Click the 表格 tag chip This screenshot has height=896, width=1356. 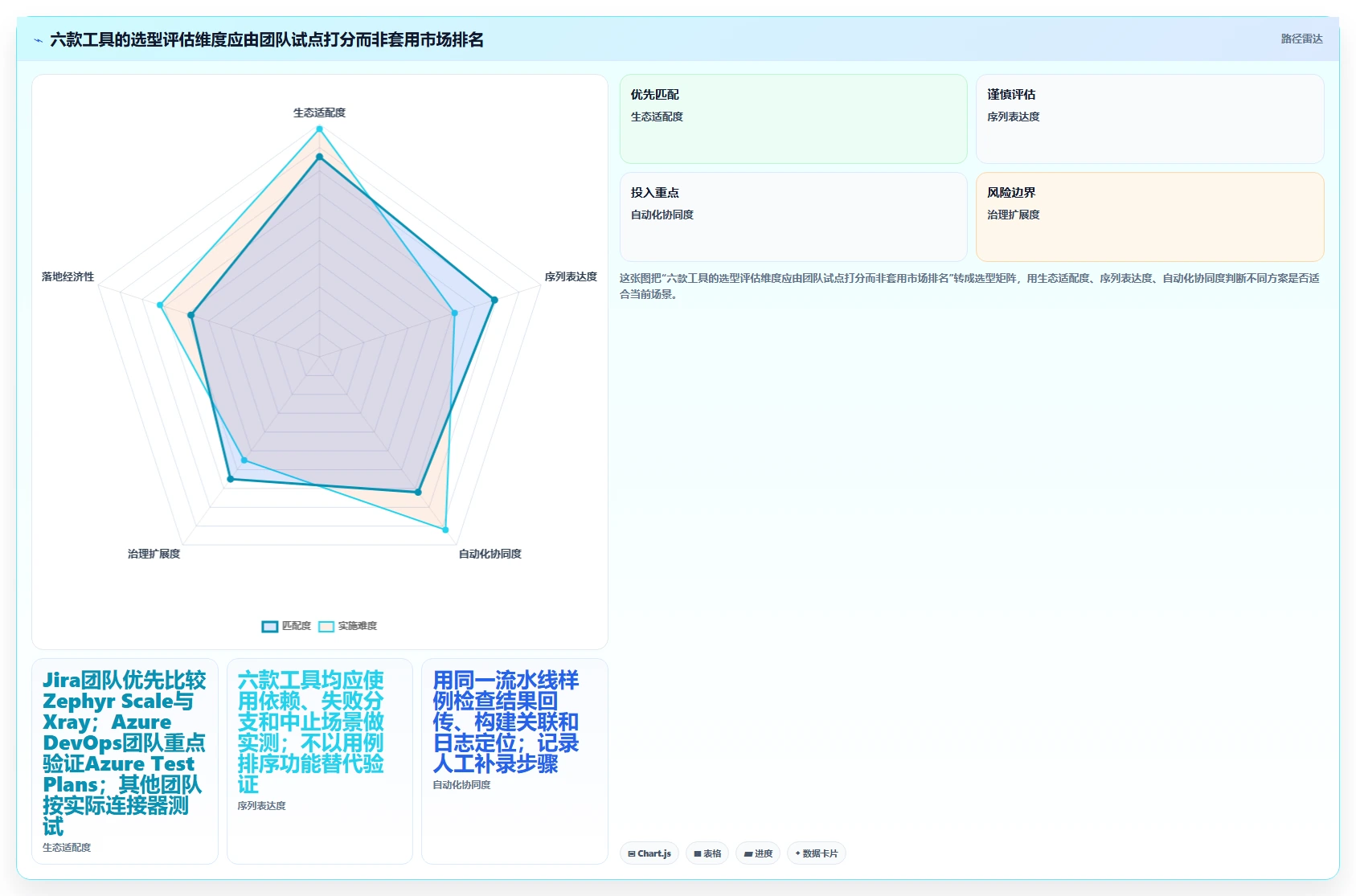pos(707,853)
